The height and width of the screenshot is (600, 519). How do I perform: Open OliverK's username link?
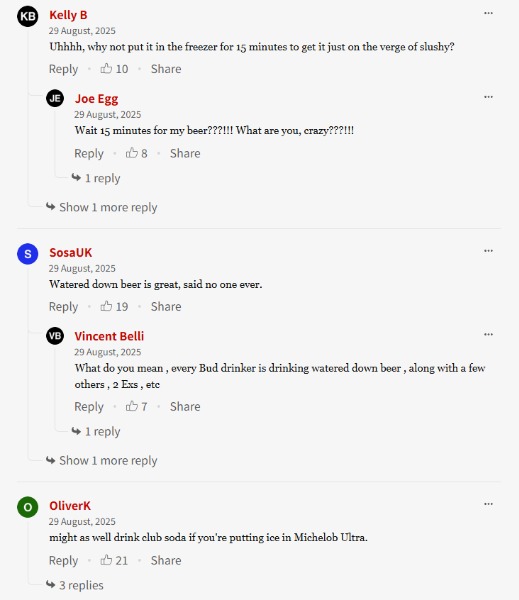click(x=70, y=505)
